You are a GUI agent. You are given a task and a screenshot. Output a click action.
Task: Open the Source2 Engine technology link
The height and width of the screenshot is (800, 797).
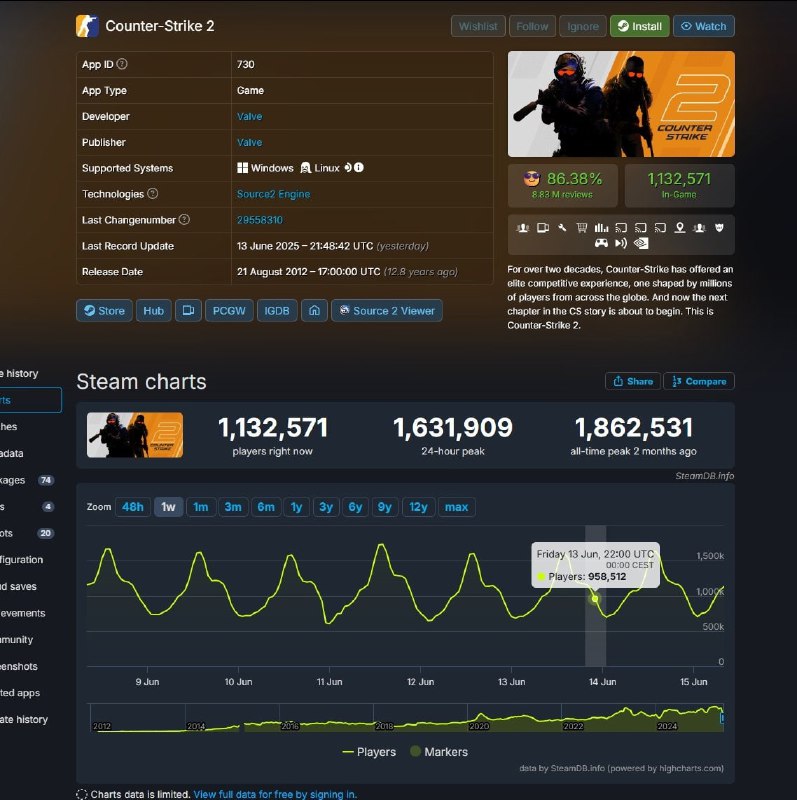coord(273,194)
